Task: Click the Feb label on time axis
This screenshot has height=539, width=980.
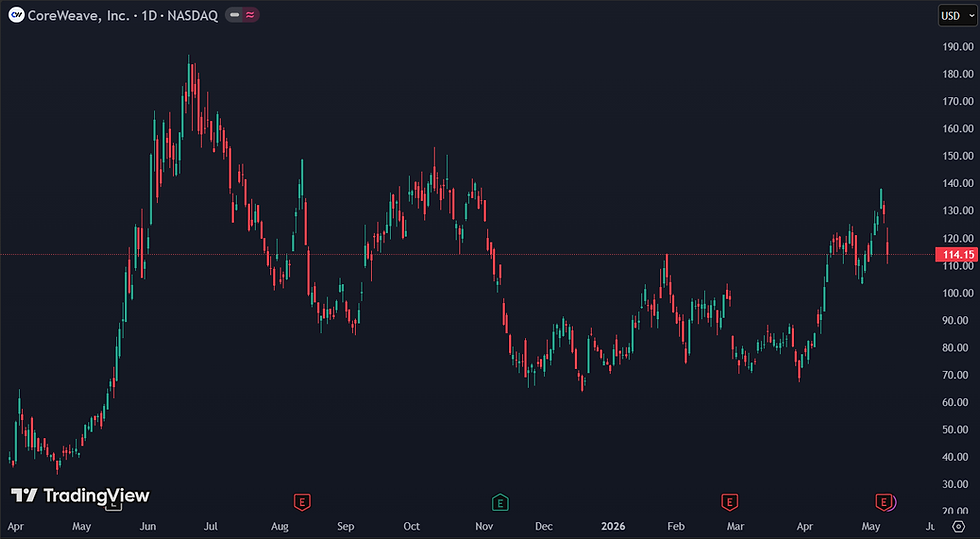Action: (676, 526)
